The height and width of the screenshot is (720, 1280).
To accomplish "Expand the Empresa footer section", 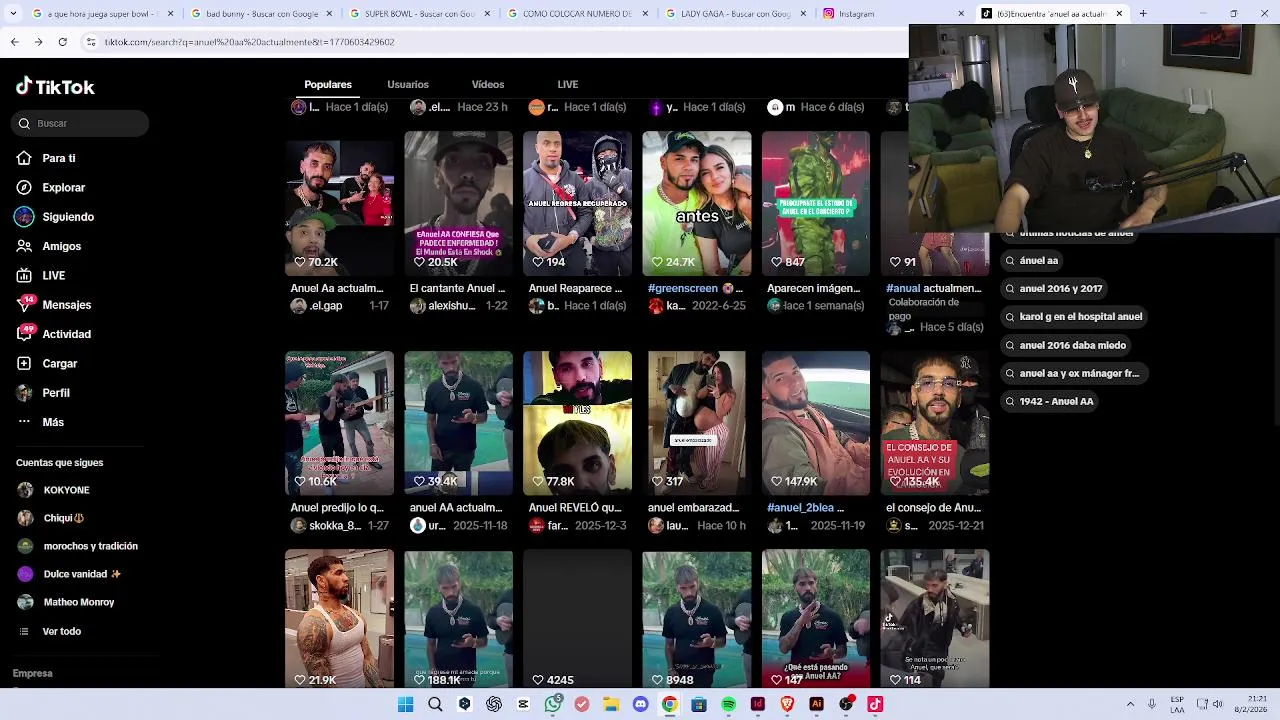I will [33, 673].
